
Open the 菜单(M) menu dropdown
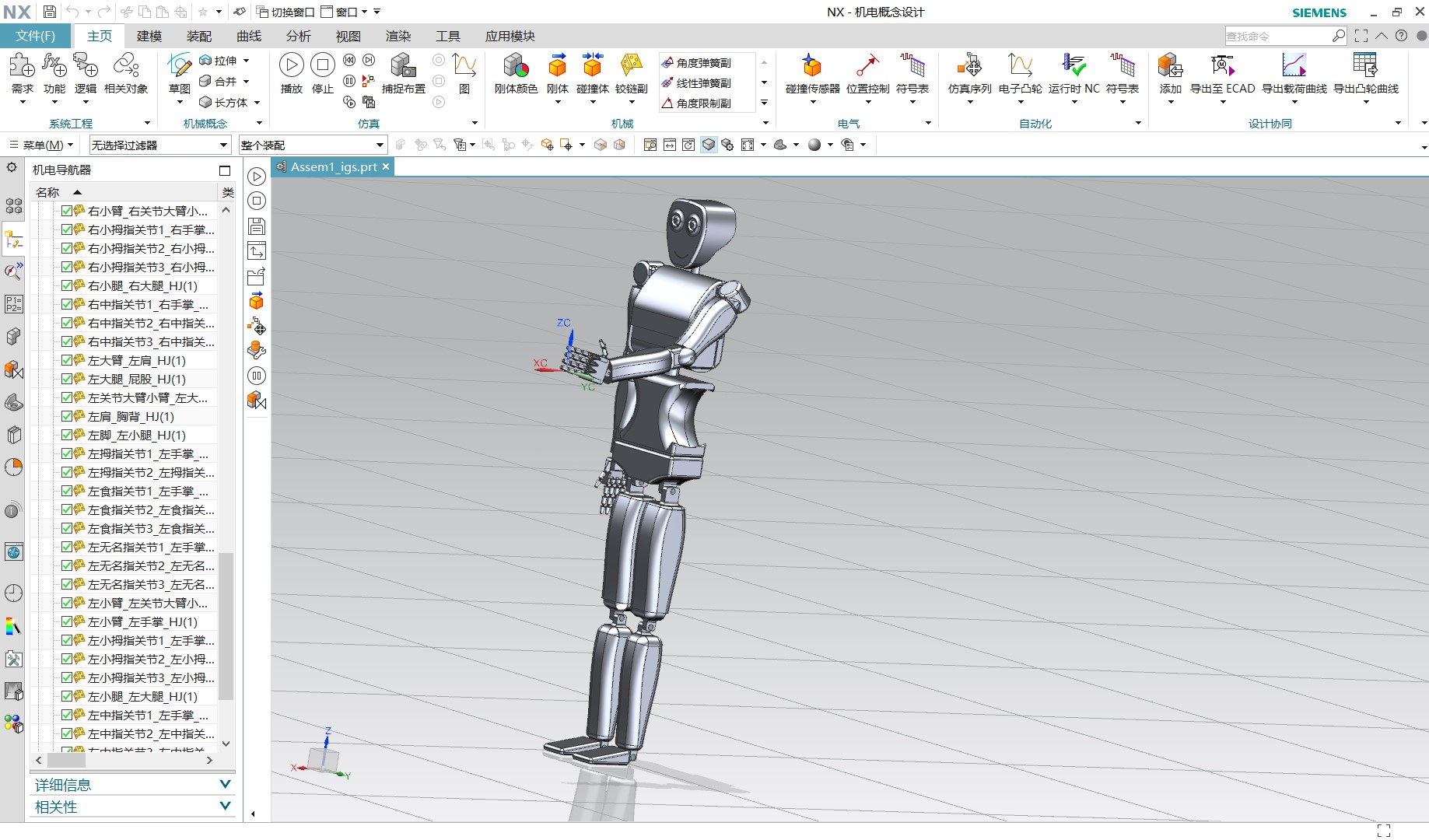coord(40,145)
